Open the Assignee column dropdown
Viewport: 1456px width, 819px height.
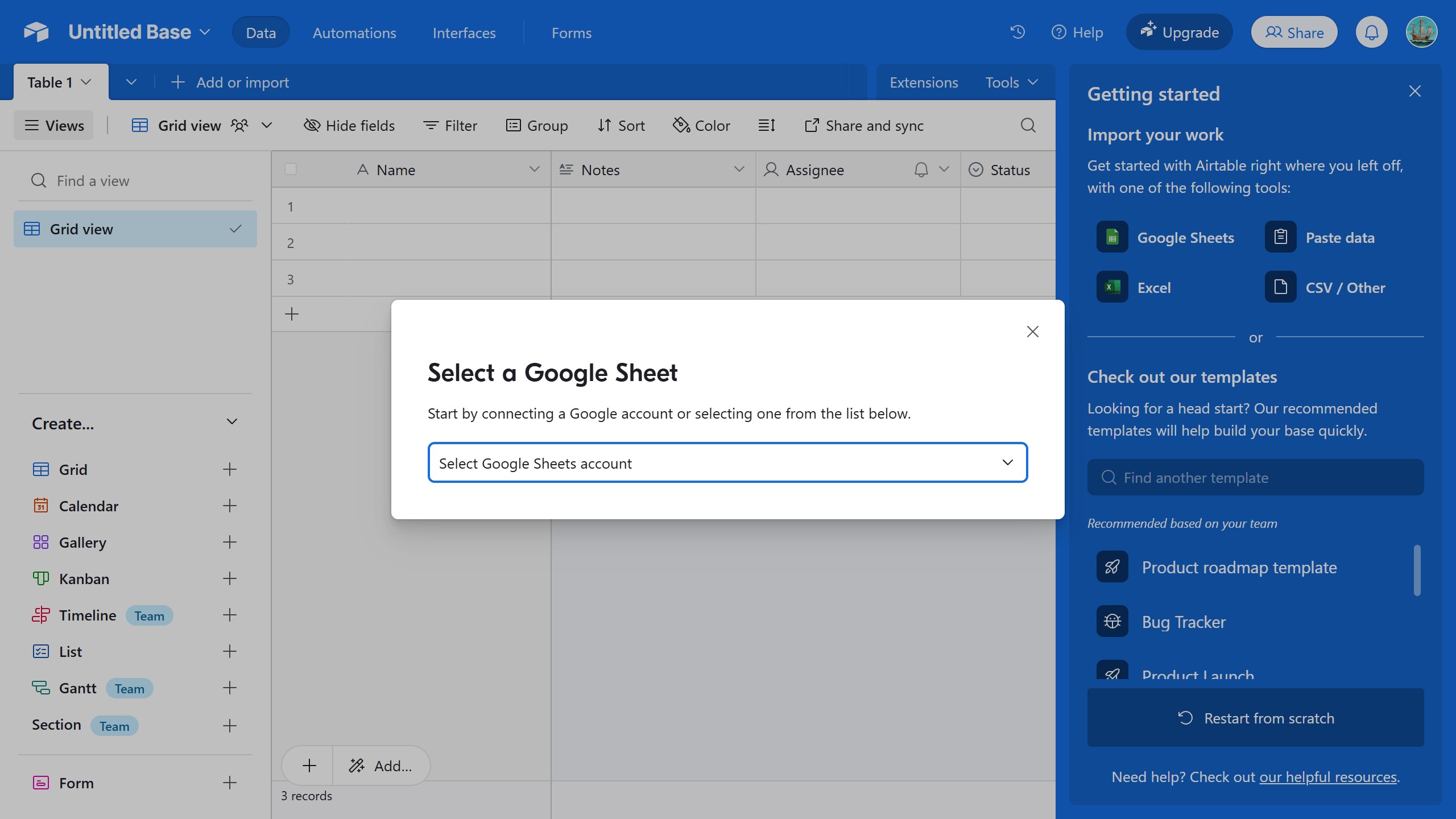pos(944,169)
